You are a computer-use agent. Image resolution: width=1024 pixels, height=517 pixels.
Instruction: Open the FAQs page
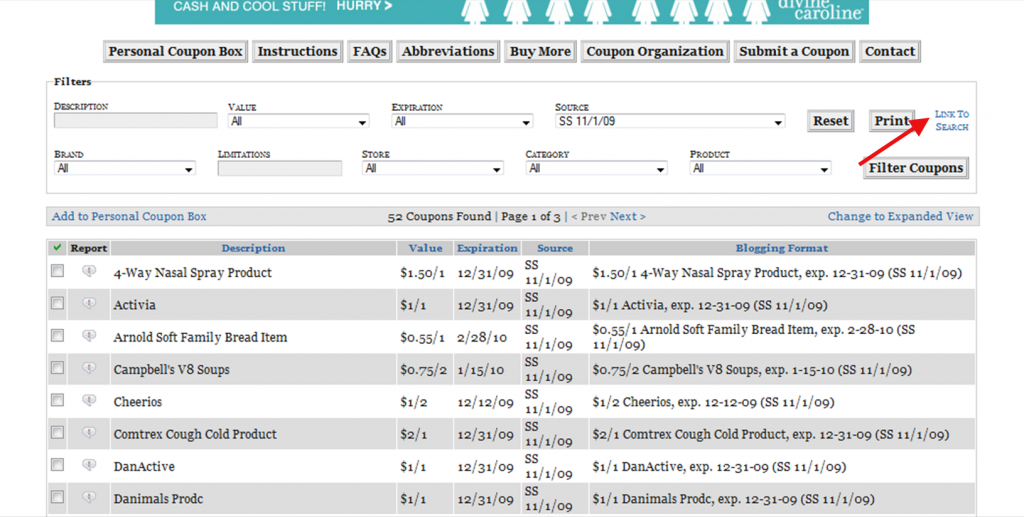(x=370, y=51)
